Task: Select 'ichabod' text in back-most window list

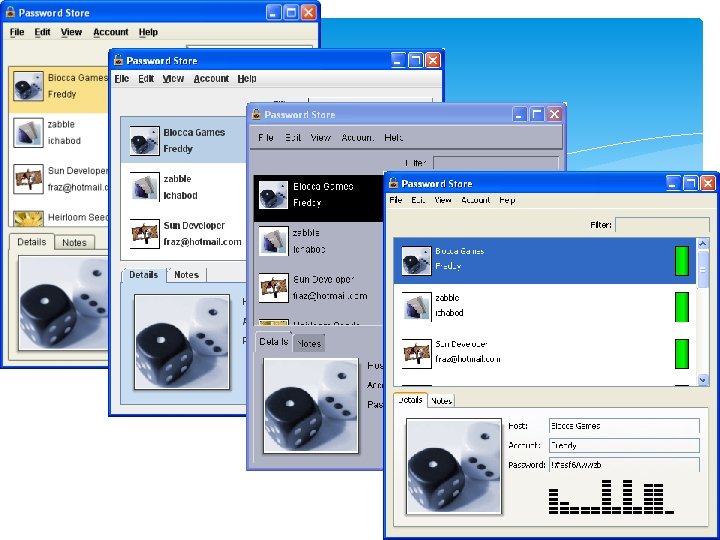Action: pyautogui.click(x=64, y=141)
